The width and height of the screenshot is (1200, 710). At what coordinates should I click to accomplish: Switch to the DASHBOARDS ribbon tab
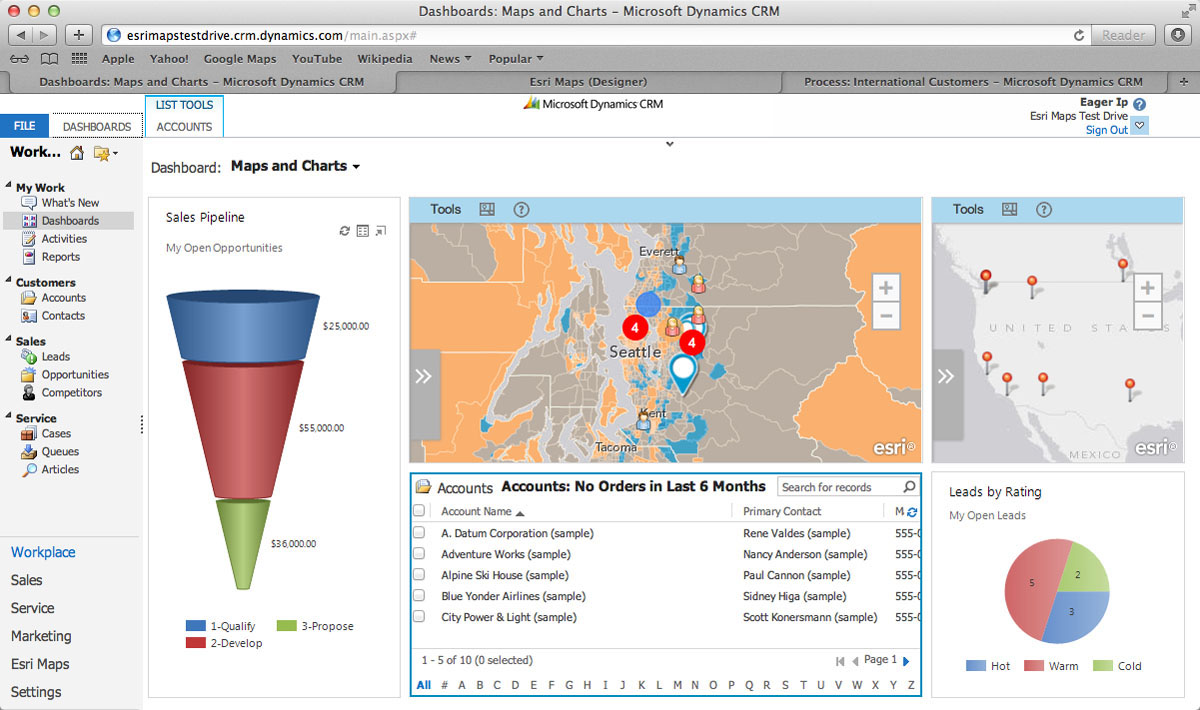click(x=97, y=127)
